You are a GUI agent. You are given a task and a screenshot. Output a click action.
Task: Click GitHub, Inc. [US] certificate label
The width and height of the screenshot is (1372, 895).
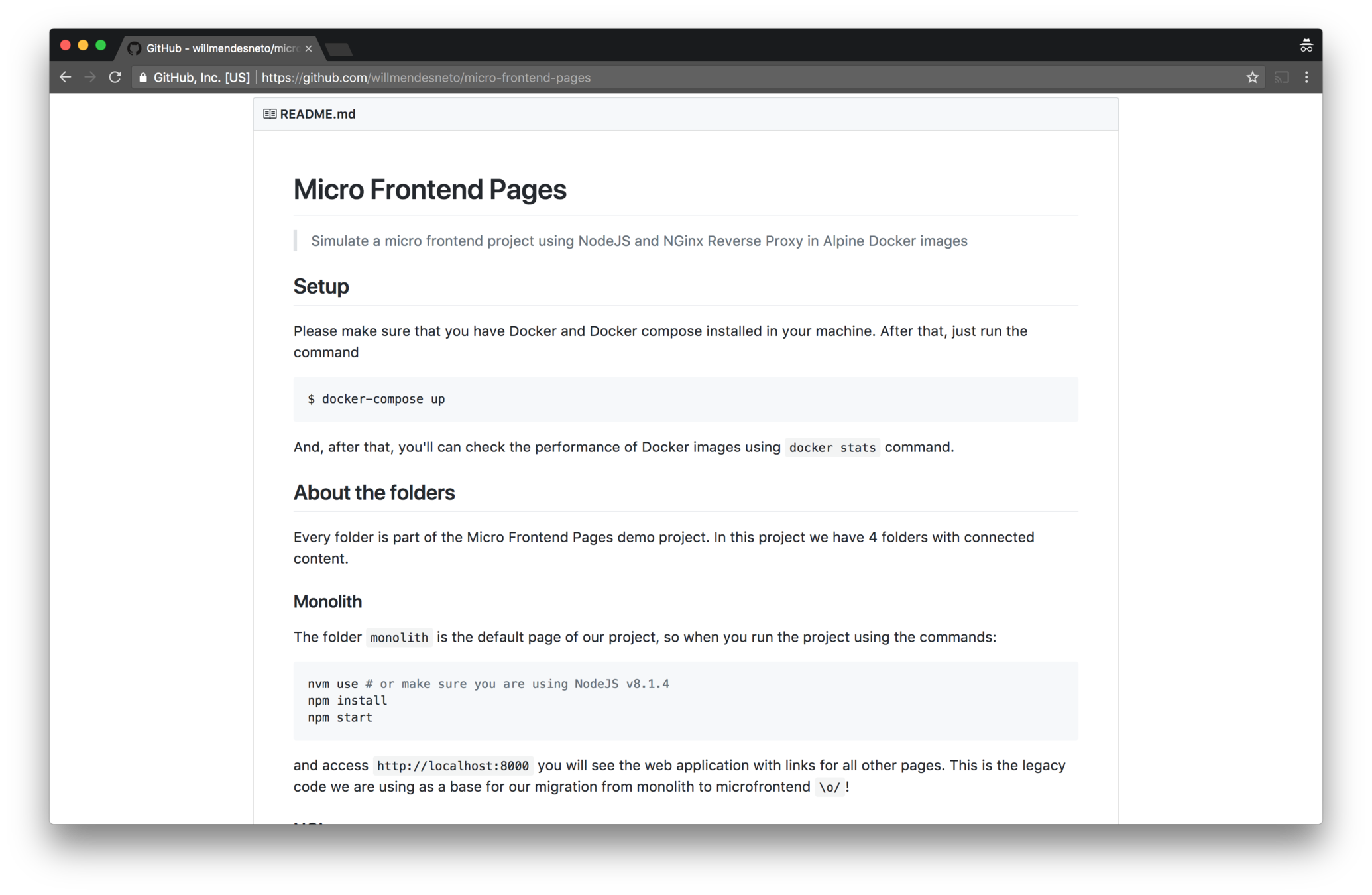tap(201, 78)
